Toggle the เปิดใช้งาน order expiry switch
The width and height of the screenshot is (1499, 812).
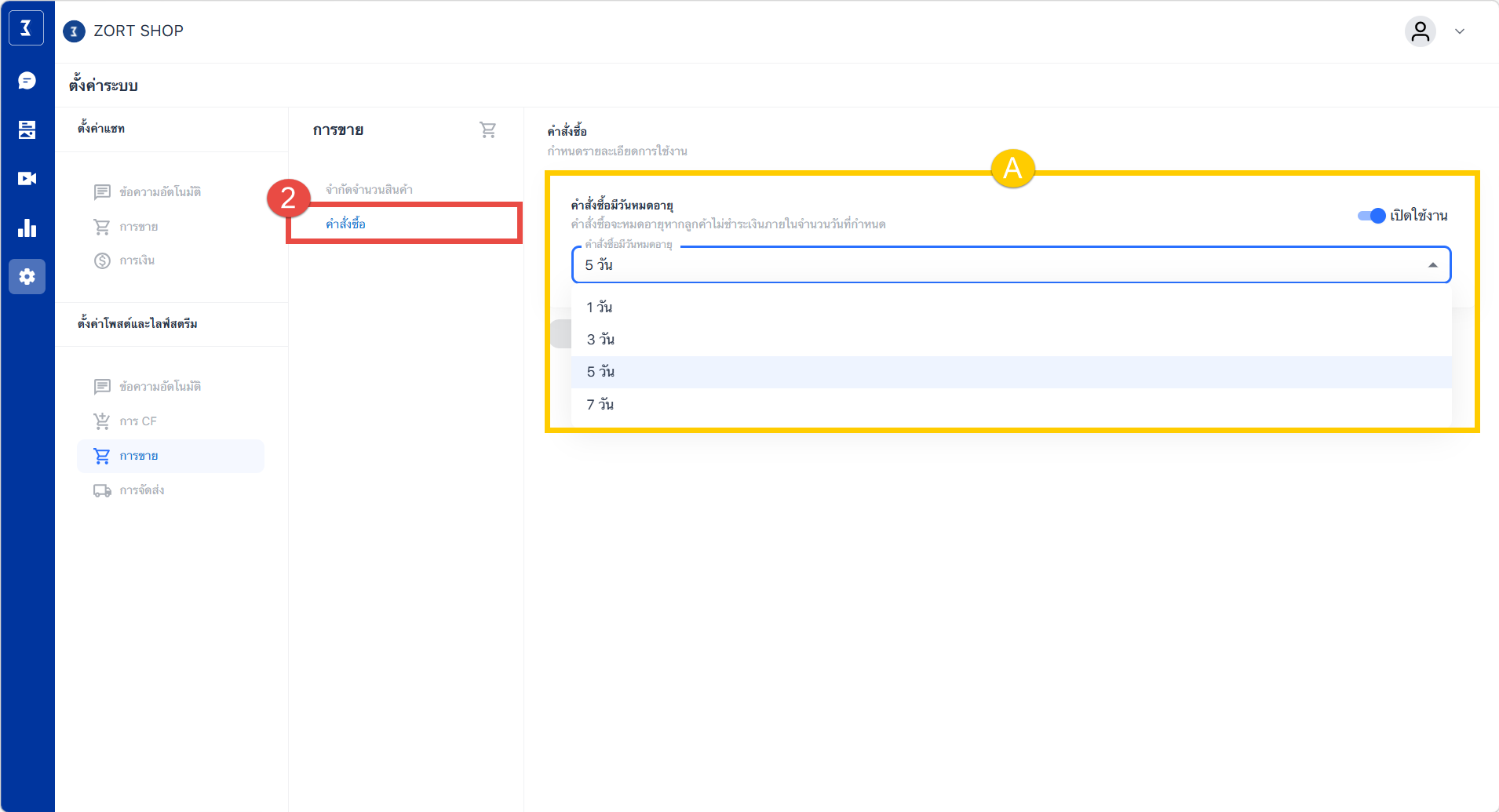pyautogui.click(x=1371, y=216)
